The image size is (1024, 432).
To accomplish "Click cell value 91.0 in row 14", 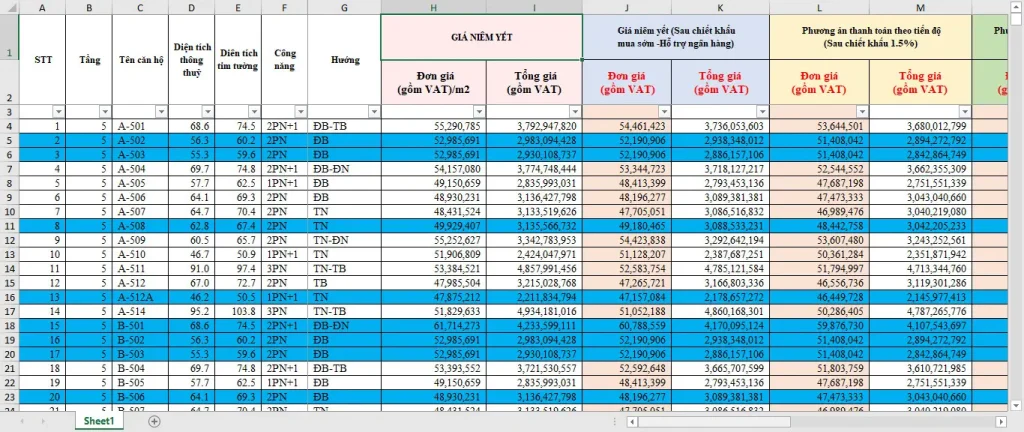I will click(191, 270).
